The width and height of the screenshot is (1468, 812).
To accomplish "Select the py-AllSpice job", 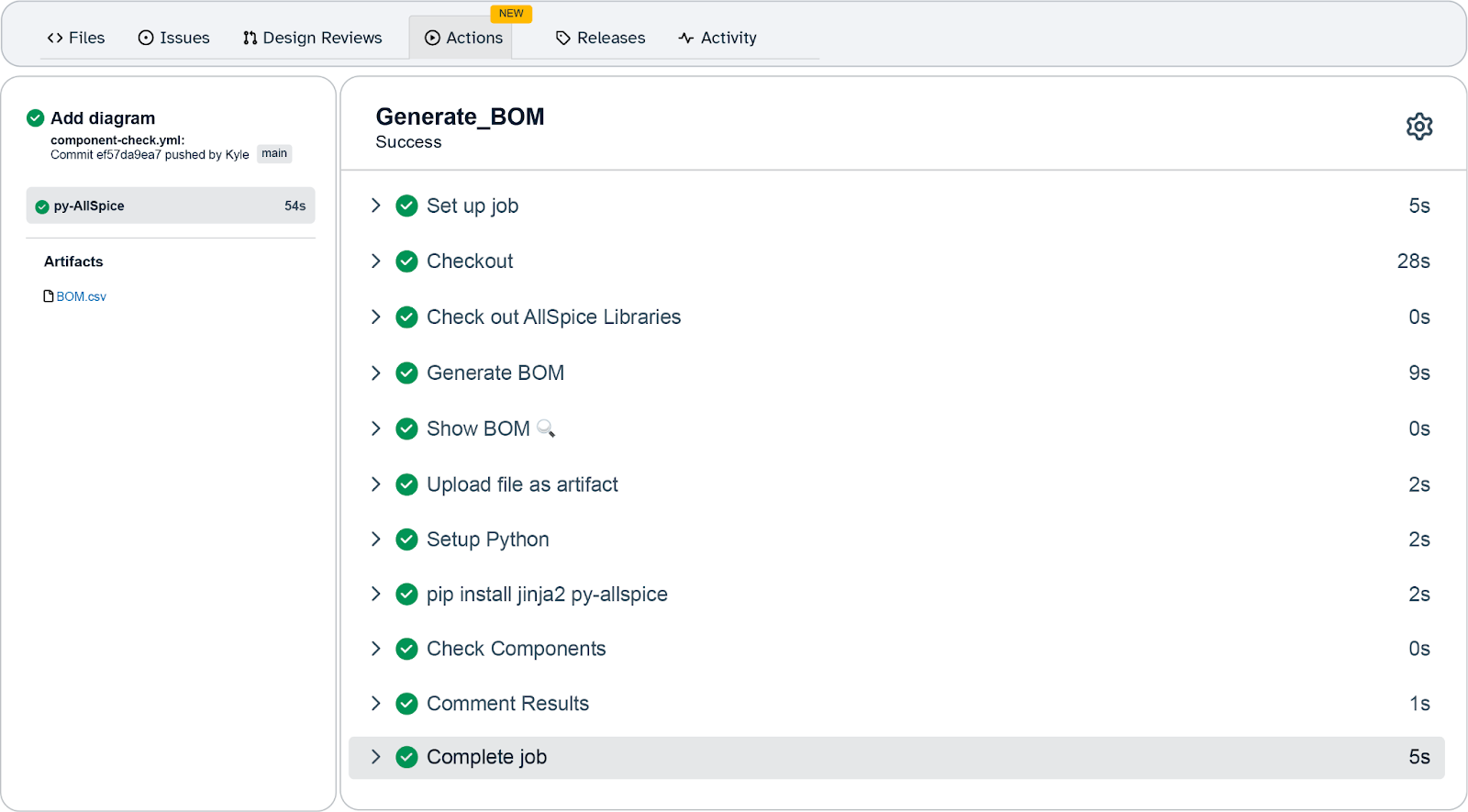I will [170, 206].
